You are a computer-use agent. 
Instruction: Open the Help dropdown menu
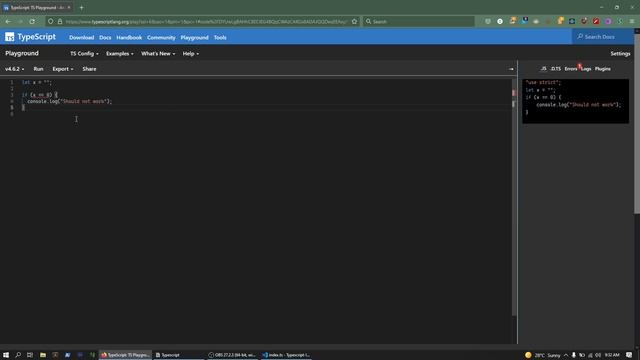click(191, 53)
